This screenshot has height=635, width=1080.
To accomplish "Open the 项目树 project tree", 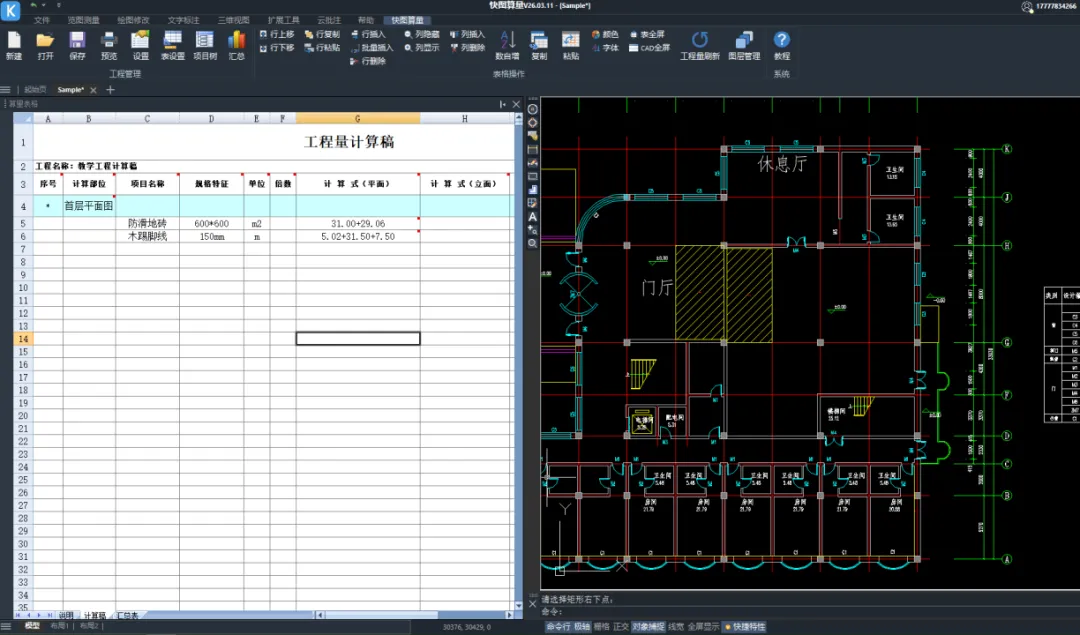I will tap(205, 45).
